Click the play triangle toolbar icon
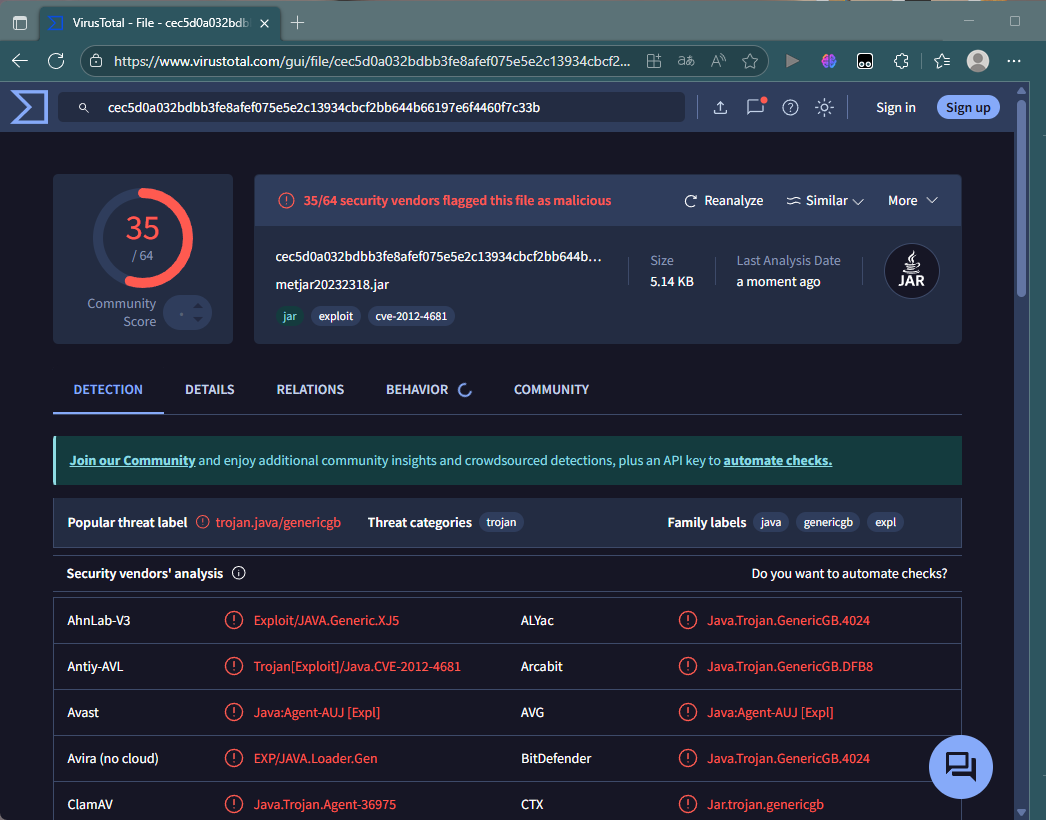1046x820 pixels. [792, 61]
